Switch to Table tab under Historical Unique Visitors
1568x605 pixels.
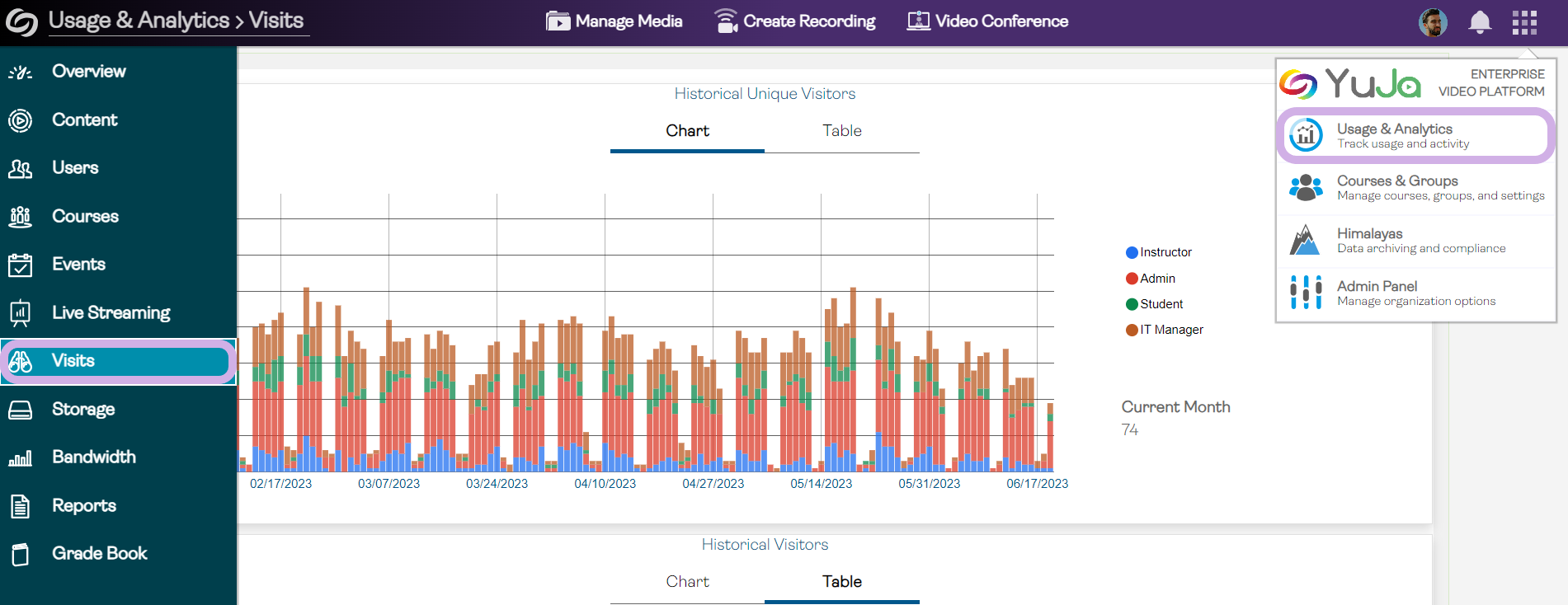841,131
